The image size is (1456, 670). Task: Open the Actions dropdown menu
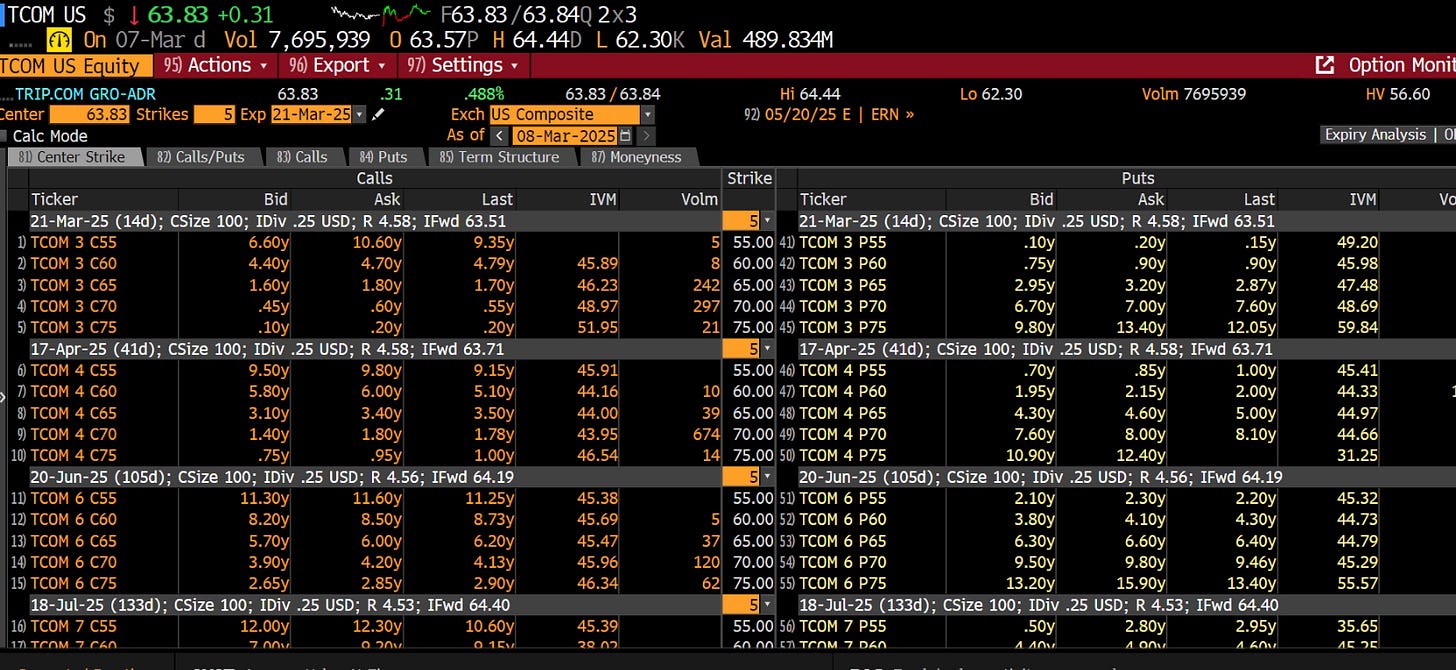tap(217, 65)
